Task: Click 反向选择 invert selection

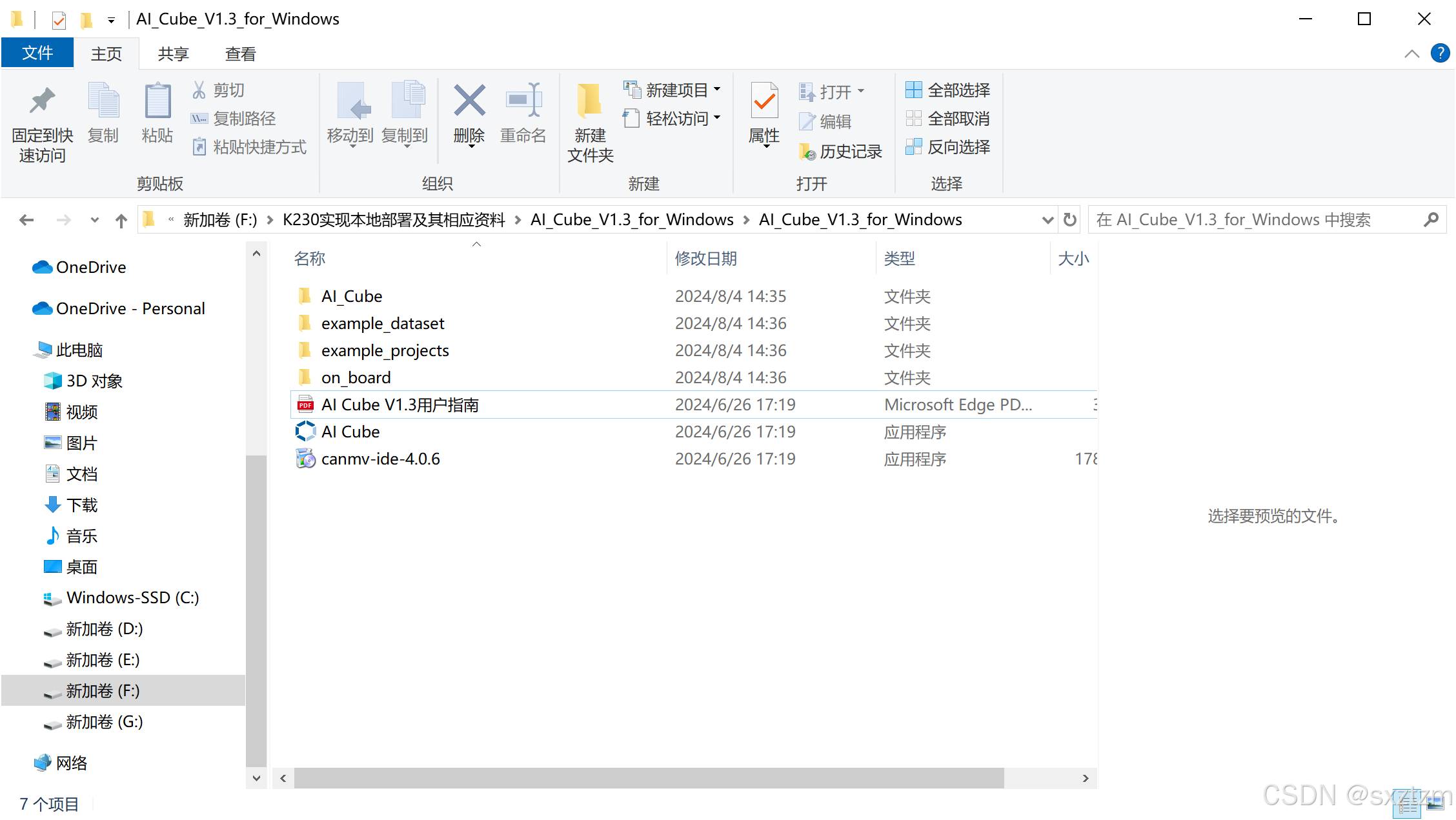Action: tap(947, 147)
